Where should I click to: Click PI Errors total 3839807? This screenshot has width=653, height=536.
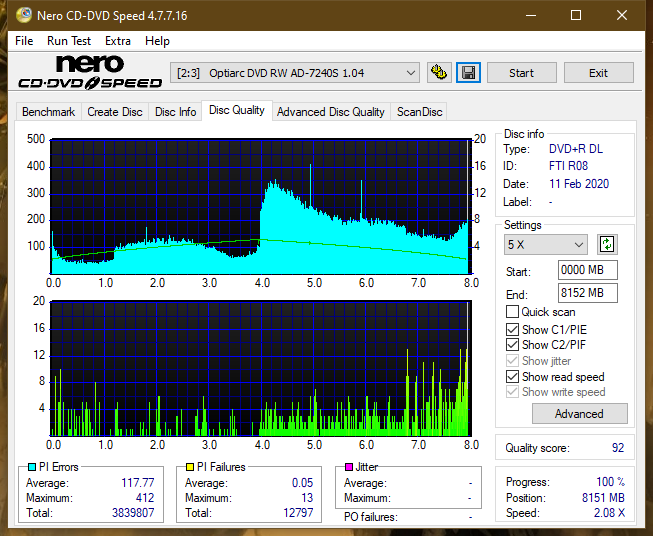click(133, 513)
